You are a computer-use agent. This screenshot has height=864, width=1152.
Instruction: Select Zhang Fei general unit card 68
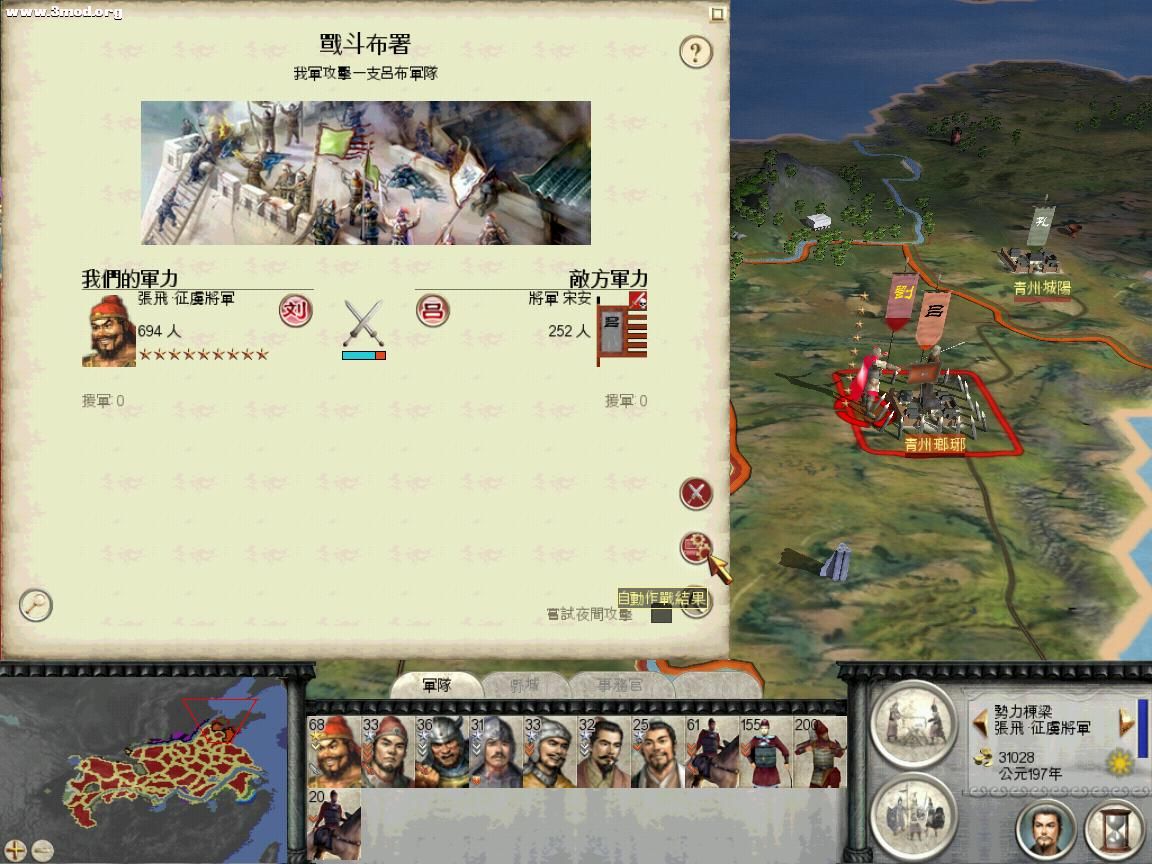[334, 752]
